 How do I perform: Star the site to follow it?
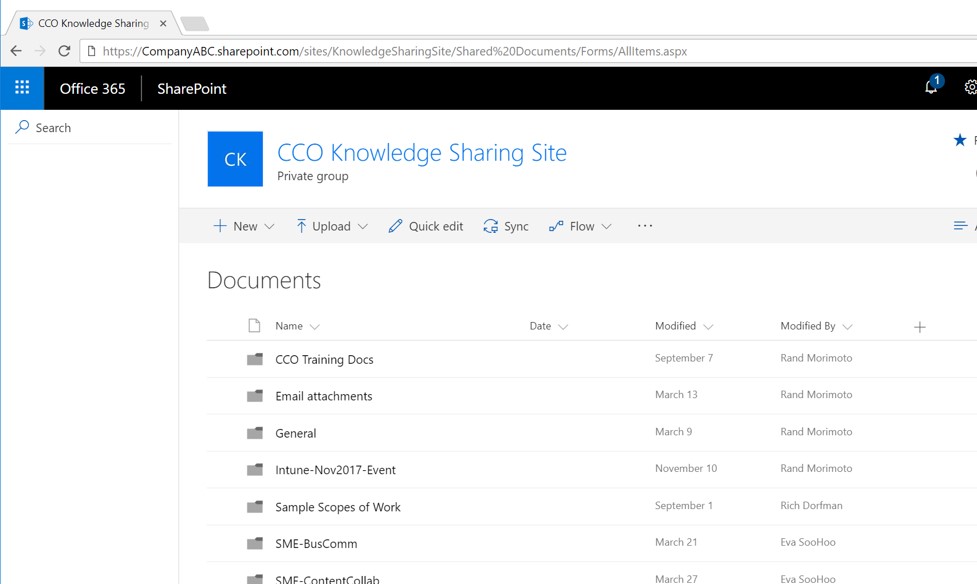coord(958,140)
